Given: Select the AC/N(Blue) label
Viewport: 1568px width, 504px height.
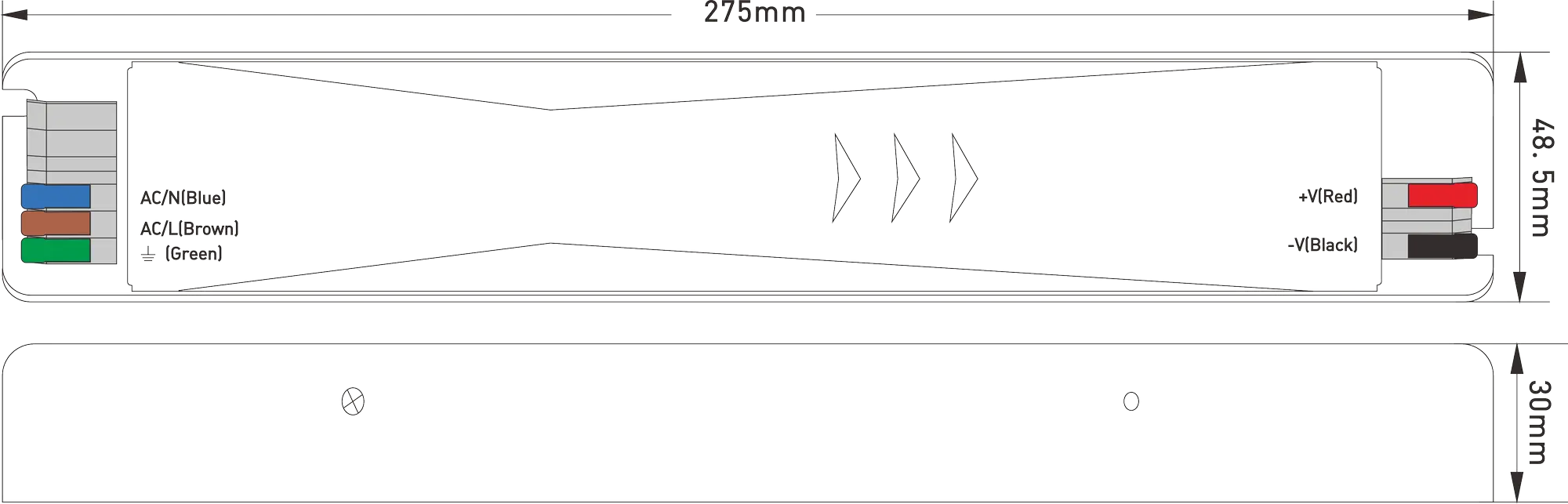Looking at the screenshot, I should pyautogui.click(x=183, y=198).
